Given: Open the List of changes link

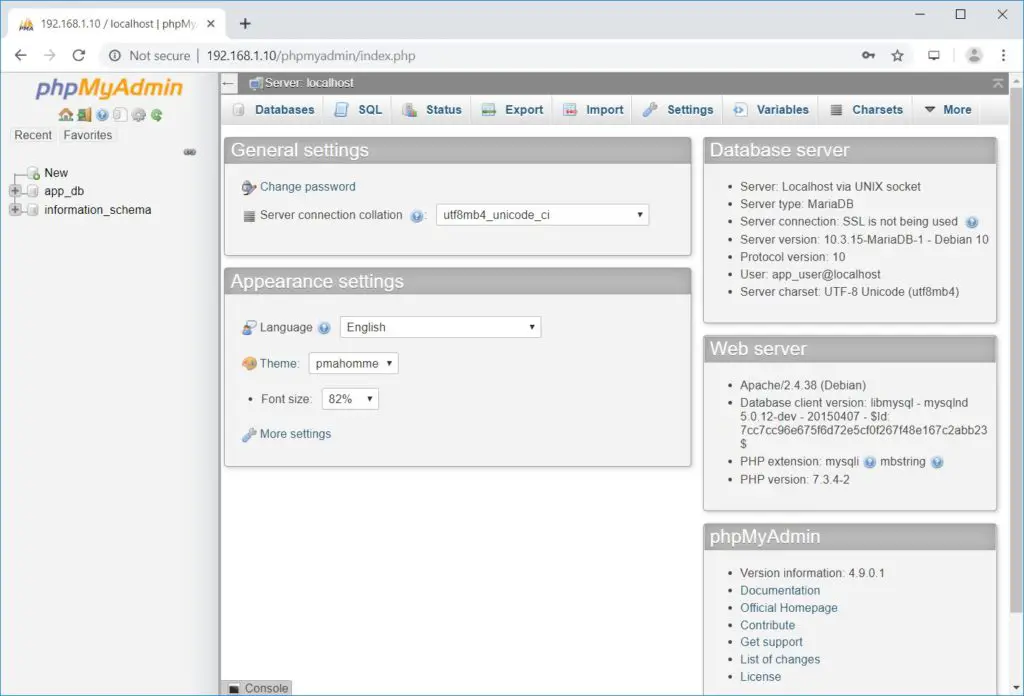Looking at the screenshot, I should click(780, 660).
